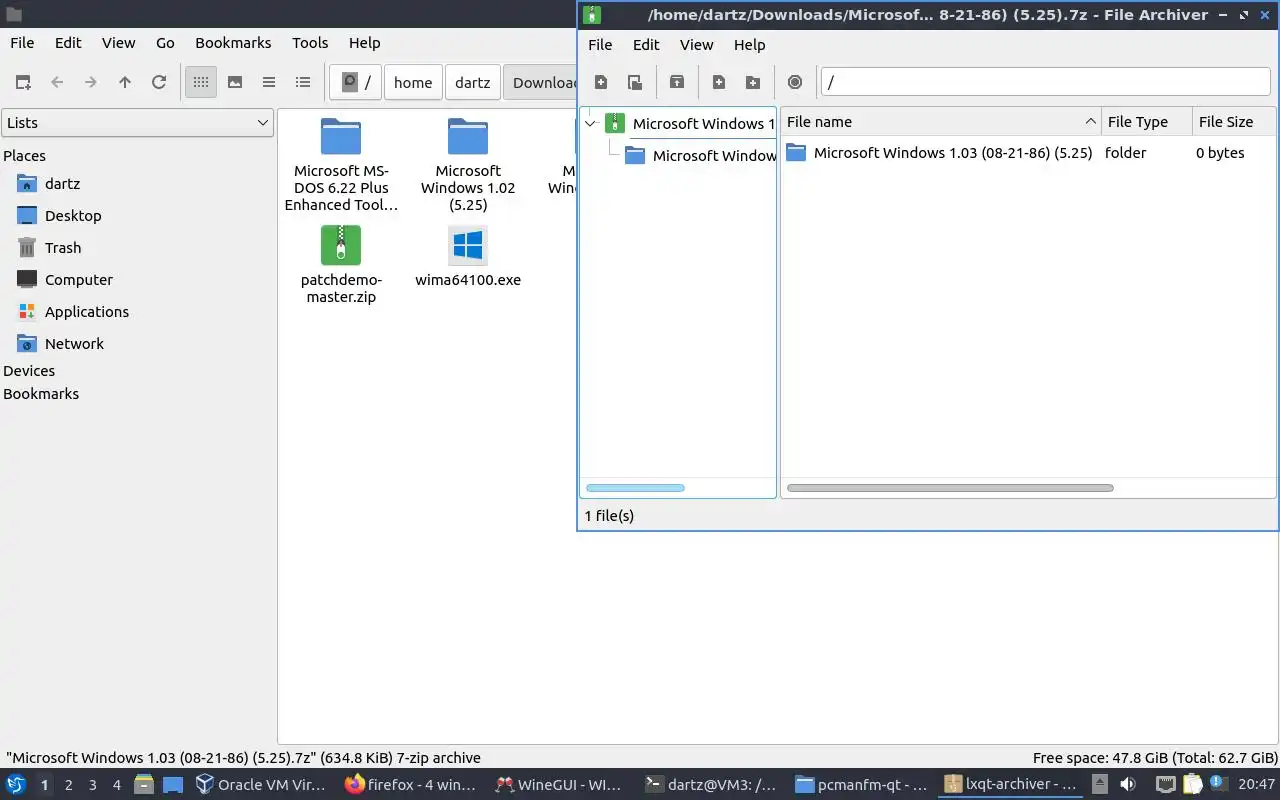This screenshot has width=1280, height=800.
Task: Switch to firefox in the taskbar
Action: [x=411, y=785]
